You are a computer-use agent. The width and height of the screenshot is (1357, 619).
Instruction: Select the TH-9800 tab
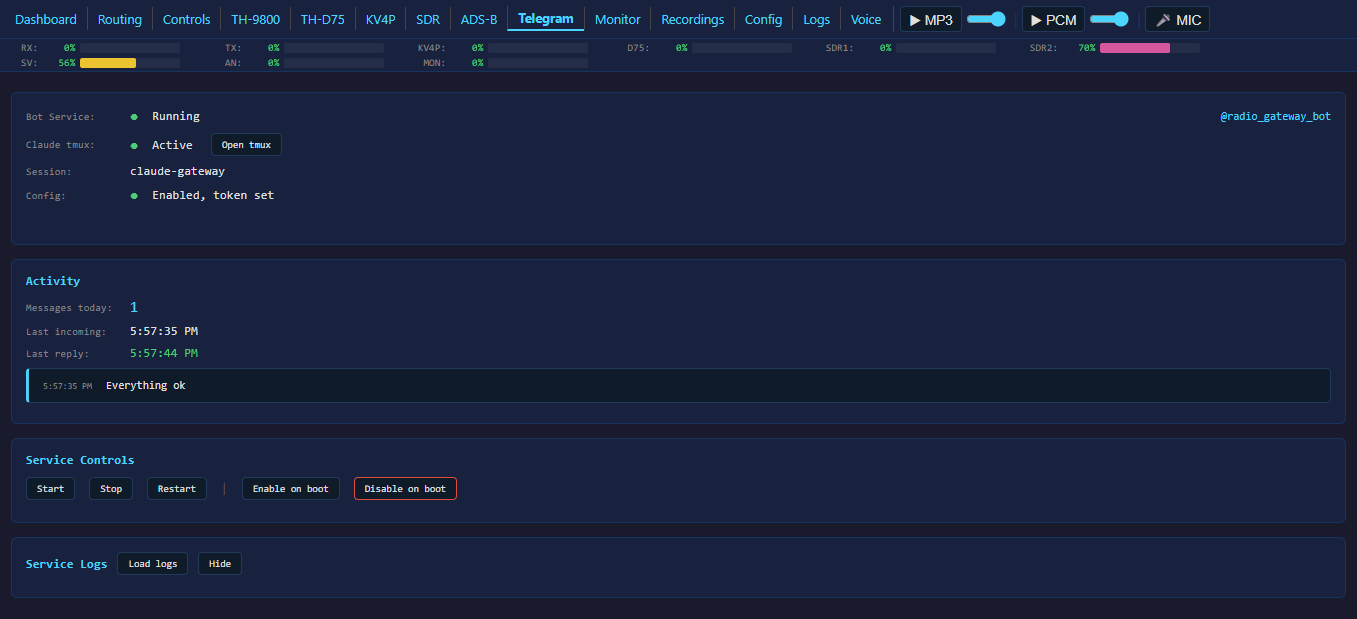(256, 19)
